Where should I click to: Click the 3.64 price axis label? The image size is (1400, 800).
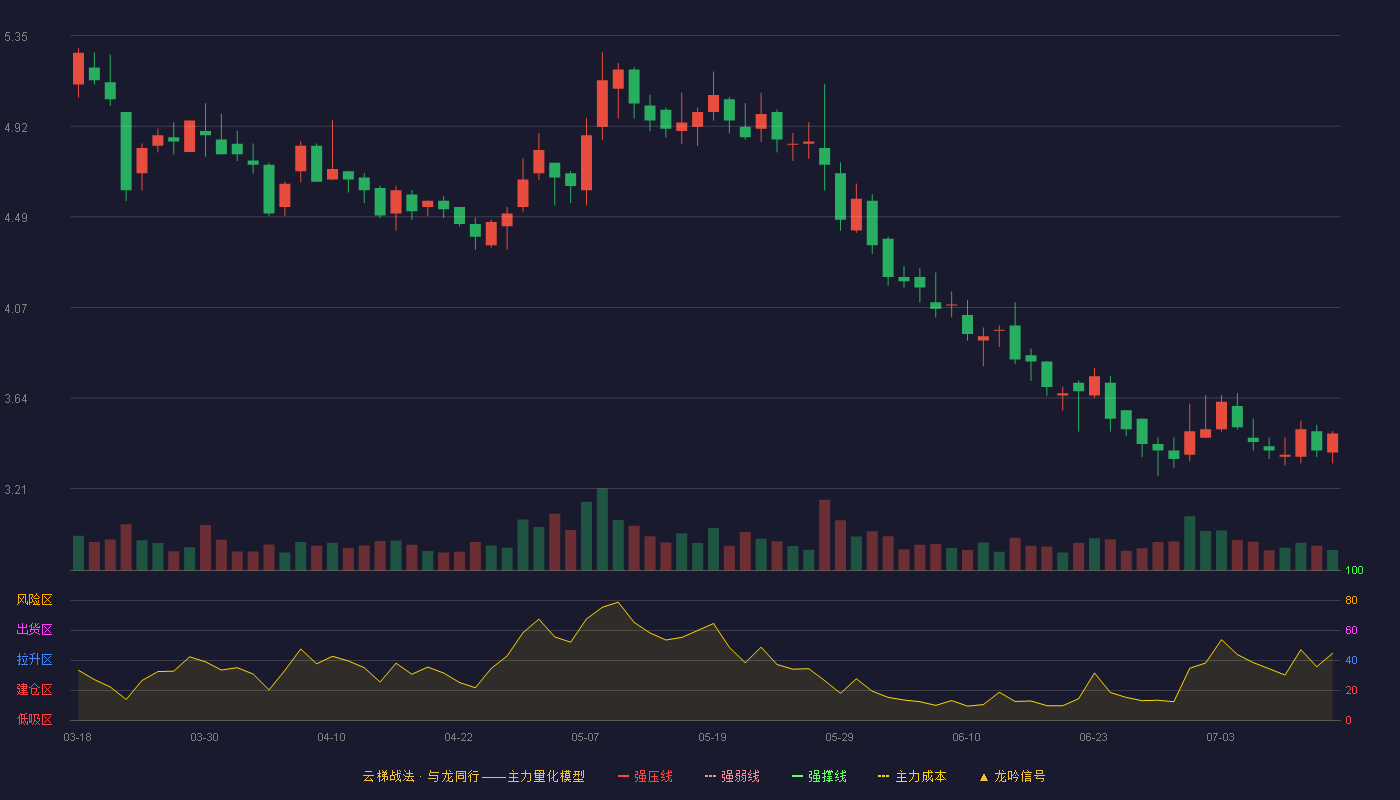click(16, 399)
